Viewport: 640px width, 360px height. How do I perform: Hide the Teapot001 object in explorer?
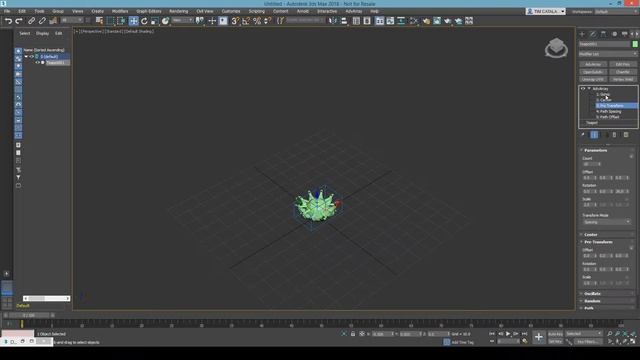coord(37,63)
